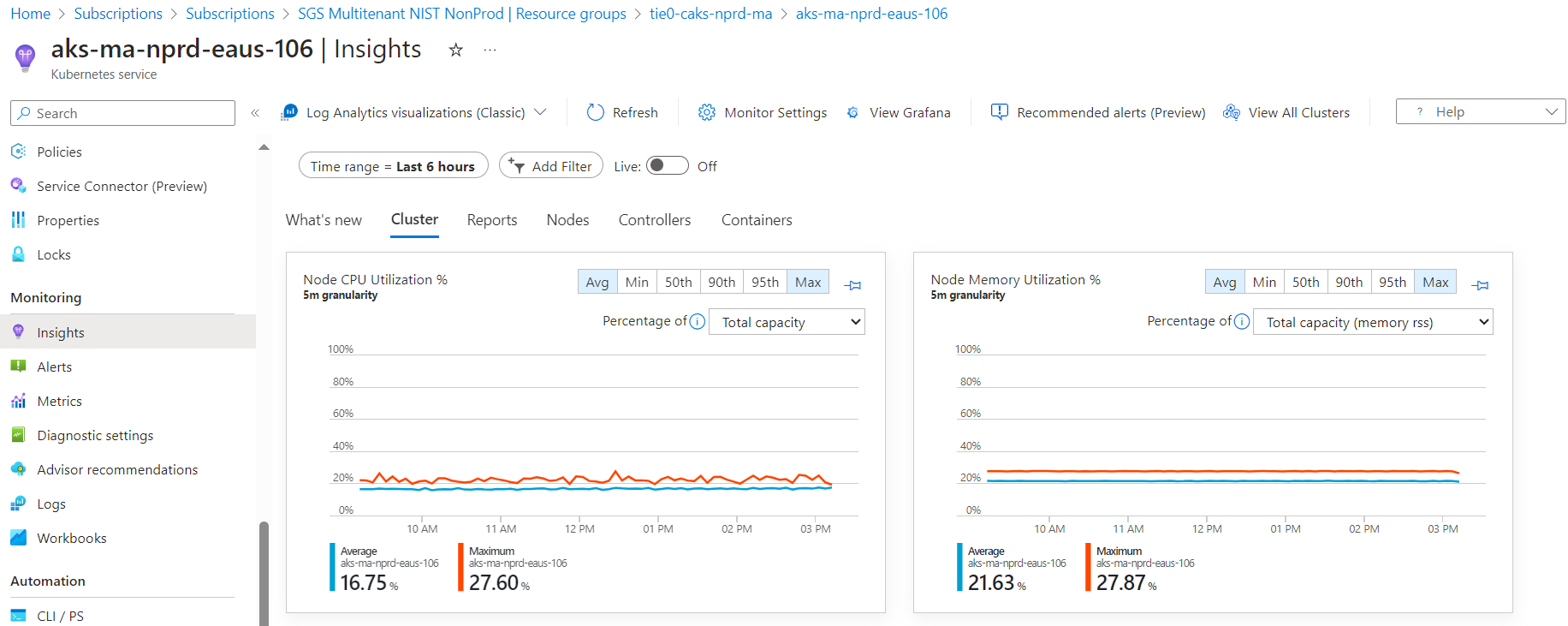Open info icon next to CPU Percentage of

pyautogui.click(x=698, y=321)
